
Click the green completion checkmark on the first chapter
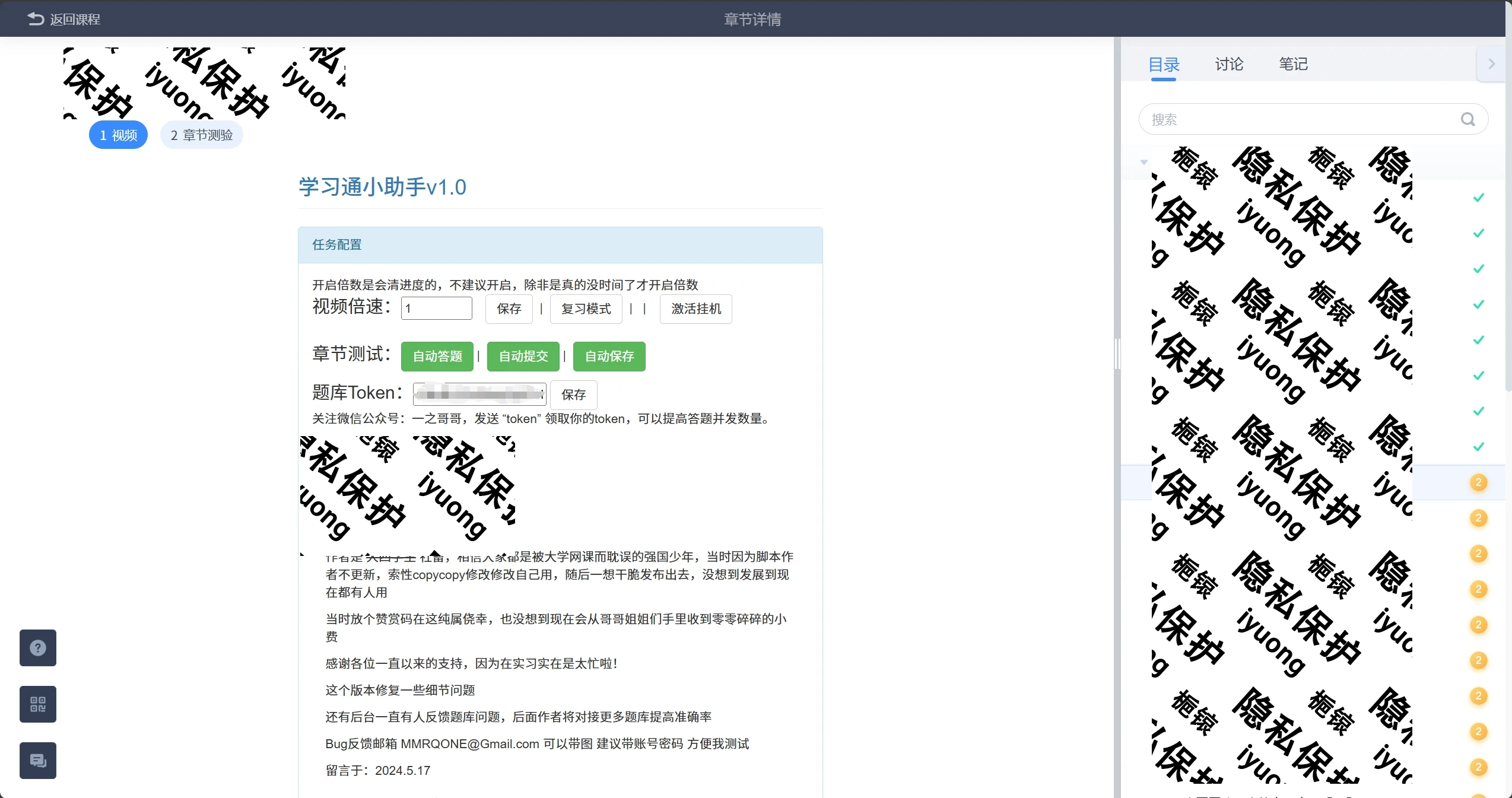coord(1479,198)
